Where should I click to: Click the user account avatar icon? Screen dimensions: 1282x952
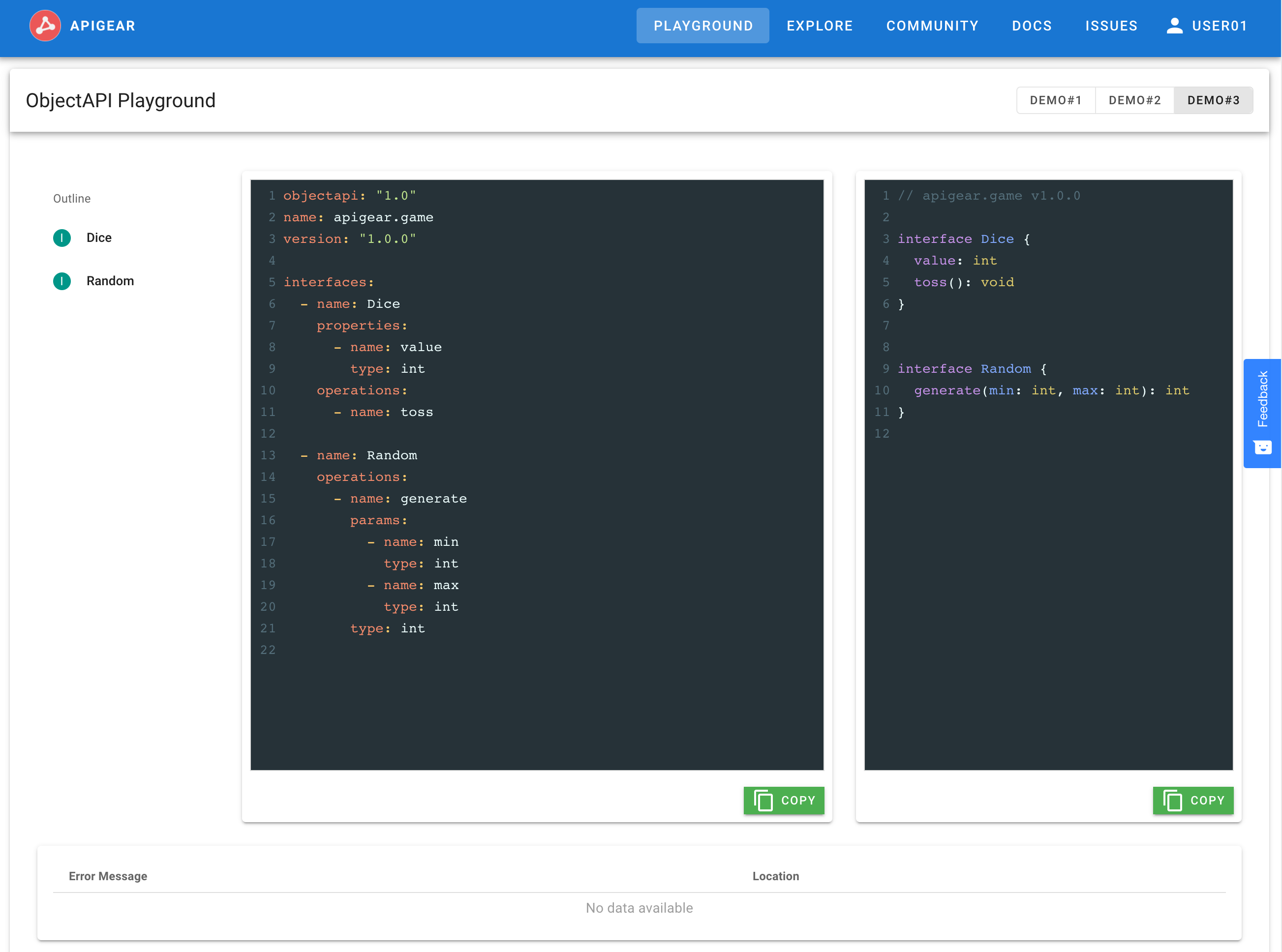tap(1174, 26)
